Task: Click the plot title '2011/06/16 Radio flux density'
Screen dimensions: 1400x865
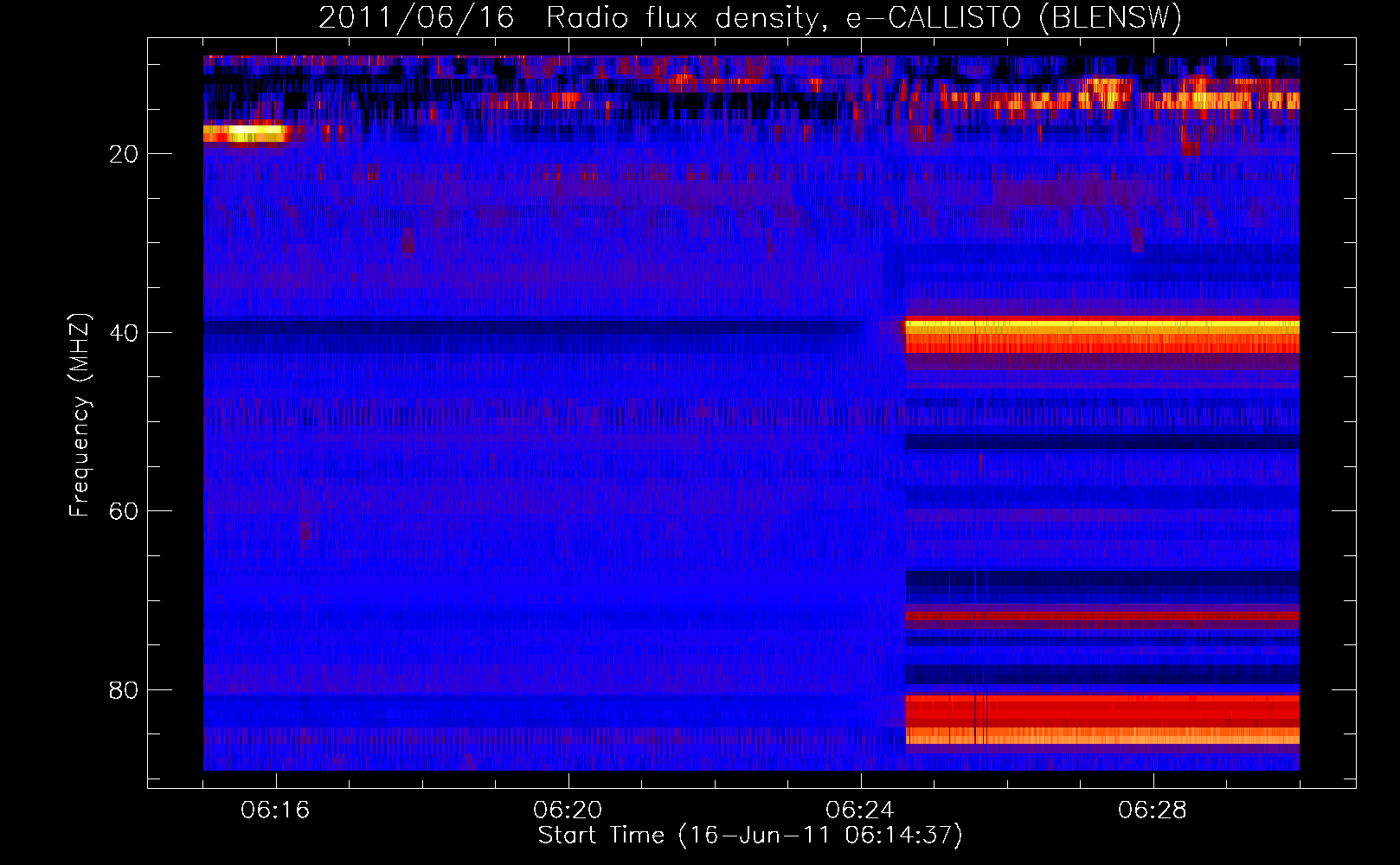Action: pyautogui.click(x=568, y=17)
